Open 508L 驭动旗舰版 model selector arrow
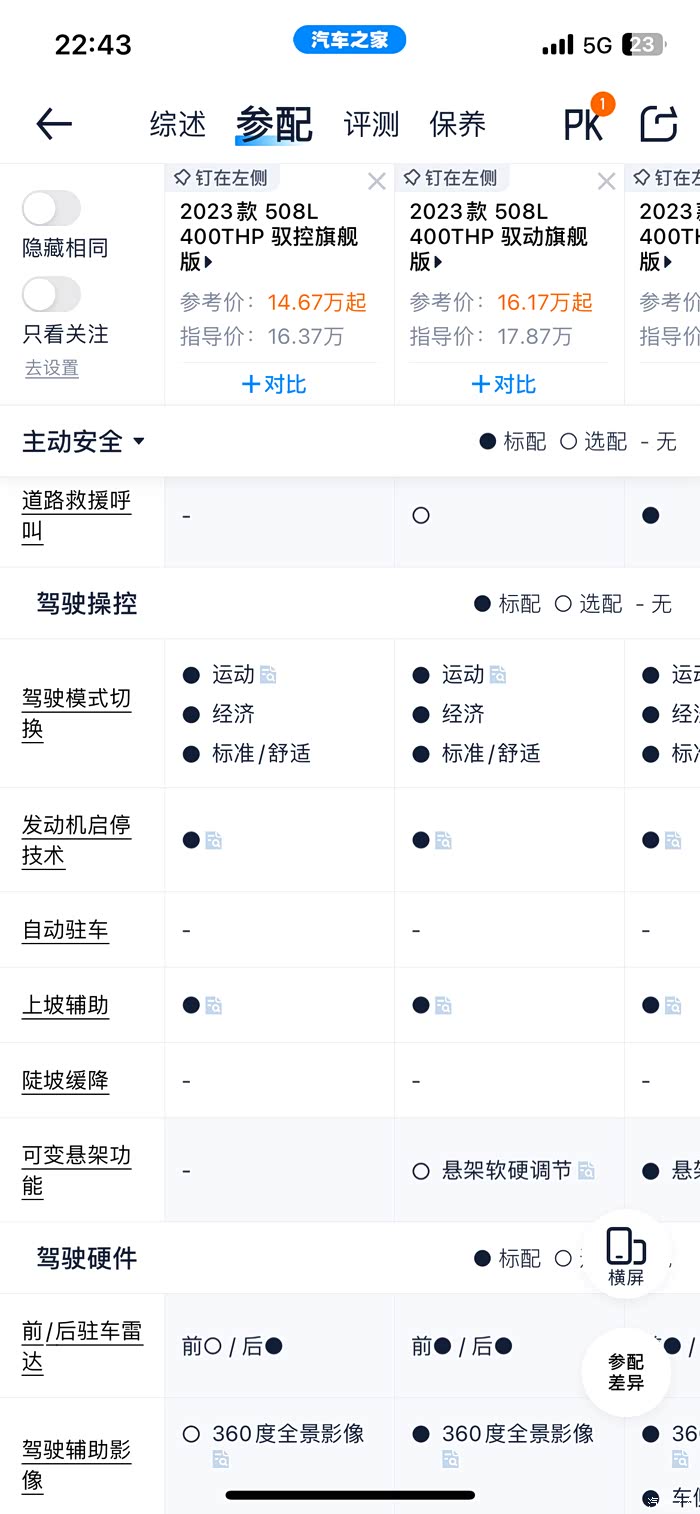Image resolution: width=700 pixels, height=1514 pixels. pos(439,263)
